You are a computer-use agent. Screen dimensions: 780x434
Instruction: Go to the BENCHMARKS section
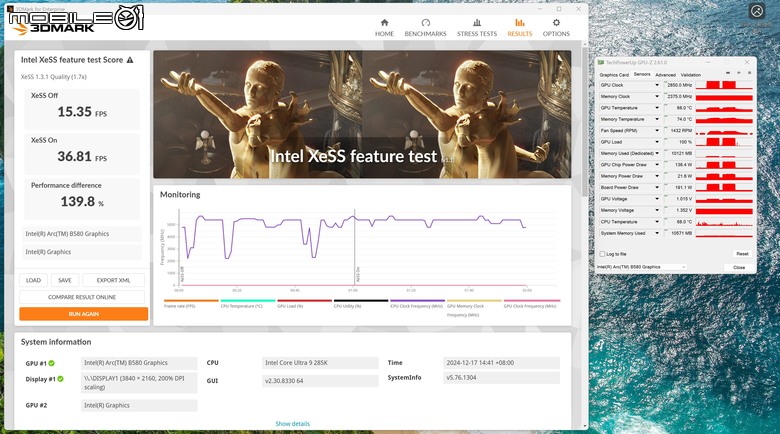tap(425, 28)
